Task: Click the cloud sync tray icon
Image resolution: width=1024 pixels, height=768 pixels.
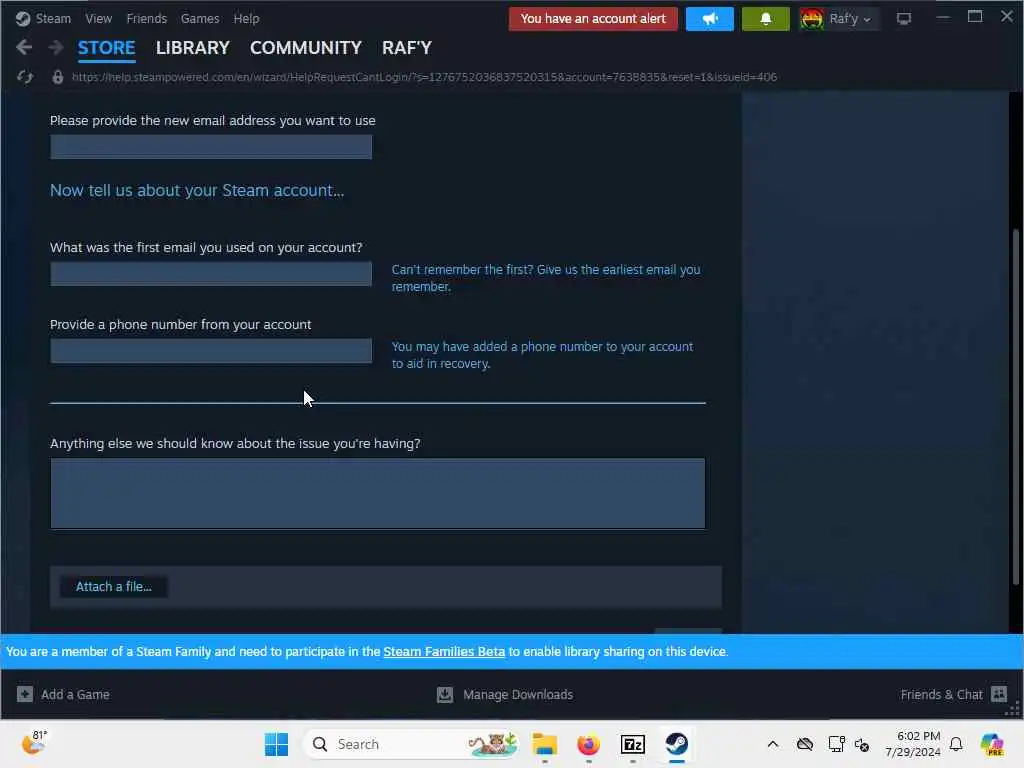Action: 805,744
